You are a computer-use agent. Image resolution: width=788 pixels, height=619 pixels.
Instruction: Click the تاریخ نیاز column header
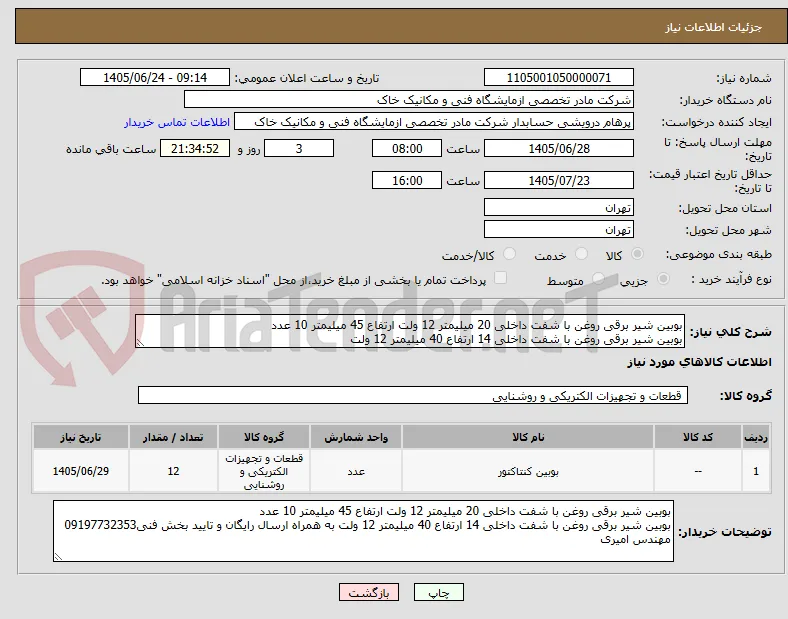pyautogui.click(x=81, y=437)
